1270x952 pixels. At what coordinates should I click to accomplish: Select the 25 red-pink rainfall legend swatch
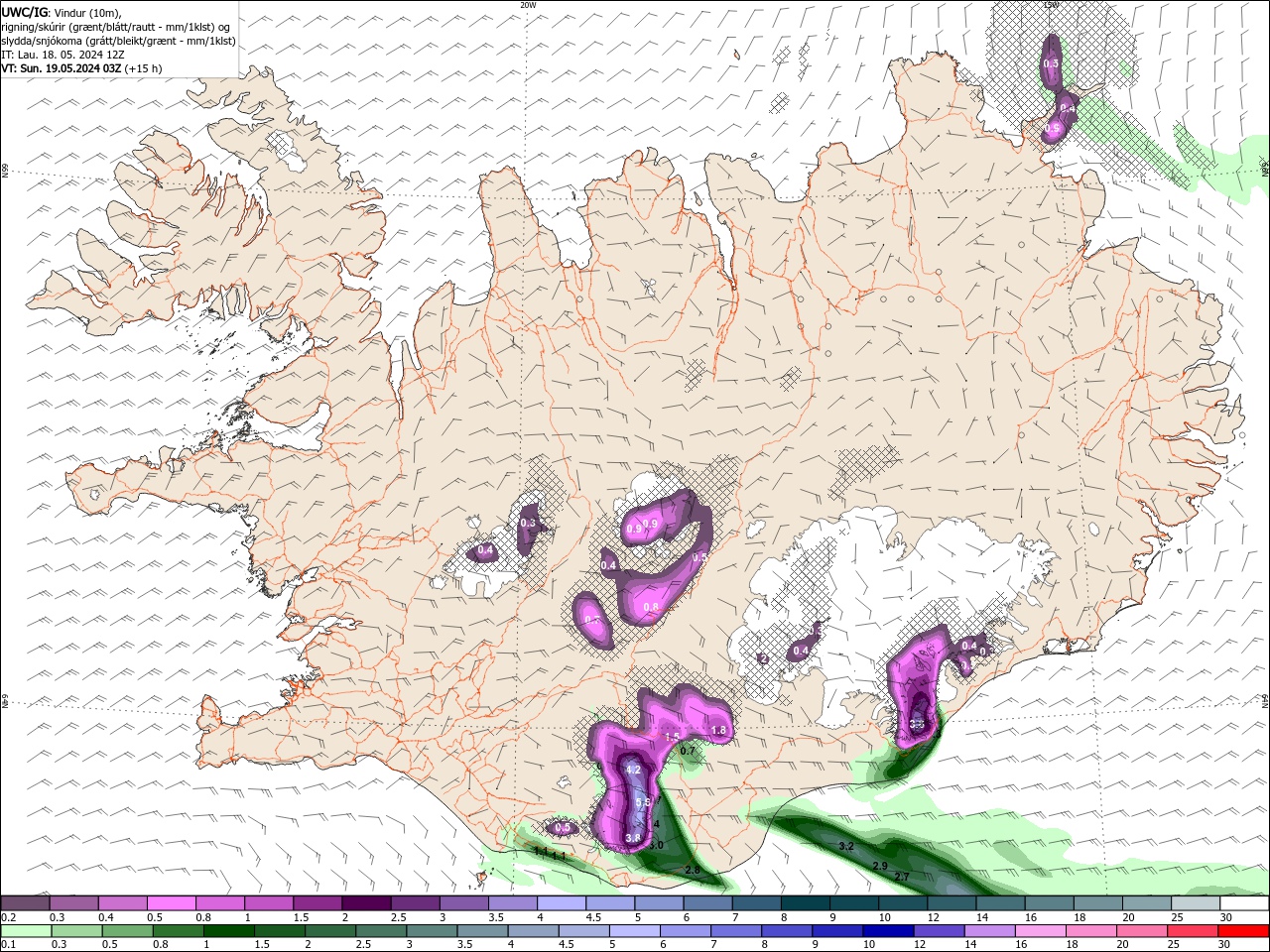pyautogui.click(x=1194, y=931)
